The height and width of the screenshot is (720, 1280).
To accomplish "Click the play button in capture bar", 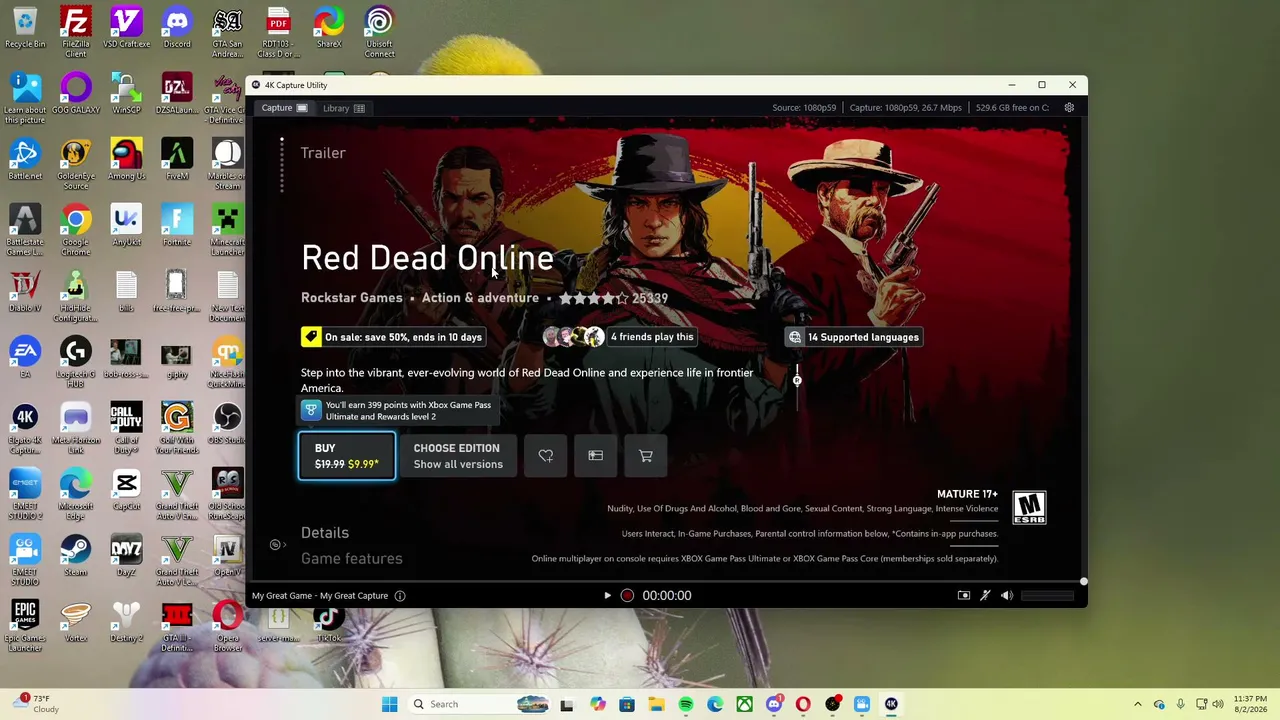I will click(607, 596).
